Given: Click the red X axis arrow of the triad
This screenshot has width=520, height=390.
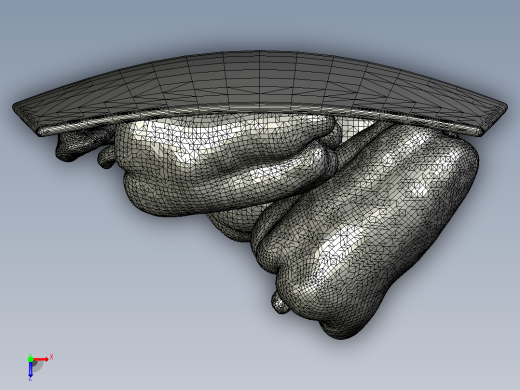Looking at the screenshot, I should [x=41, y=359].
